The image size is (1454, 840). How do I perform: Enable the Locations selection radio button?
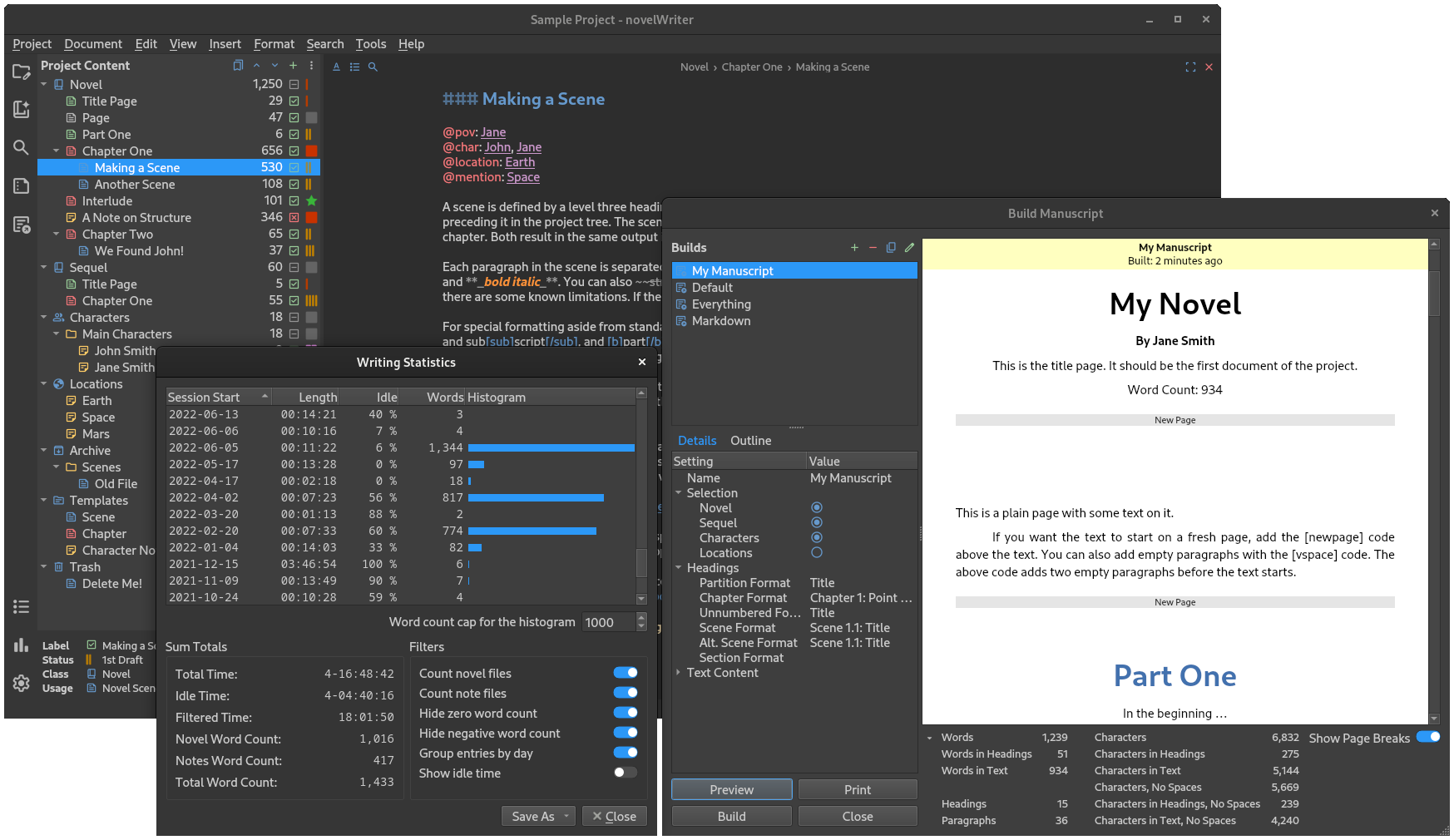[817, 553]
